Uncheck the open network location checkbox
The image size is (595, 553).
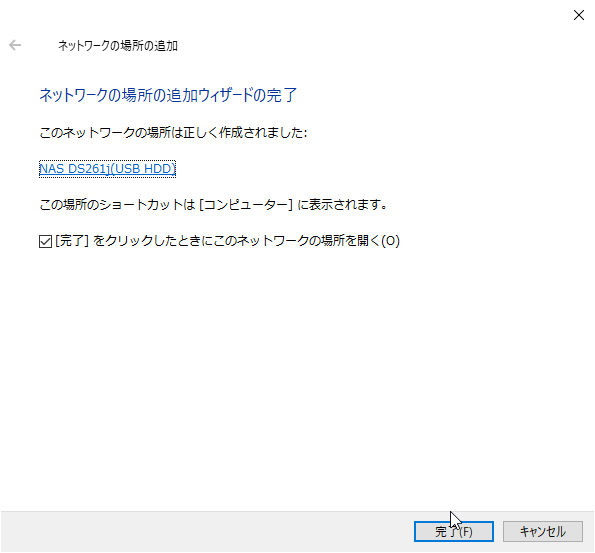tap(46, 241)
